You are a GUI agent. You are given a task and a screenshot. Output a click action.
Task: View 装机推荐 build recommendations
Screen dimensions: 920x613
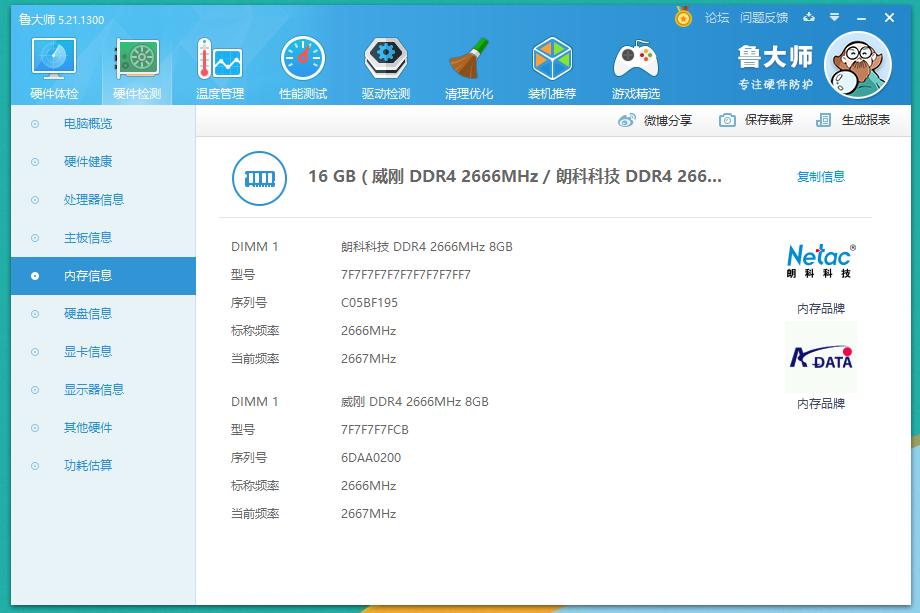tap(552, 63)
